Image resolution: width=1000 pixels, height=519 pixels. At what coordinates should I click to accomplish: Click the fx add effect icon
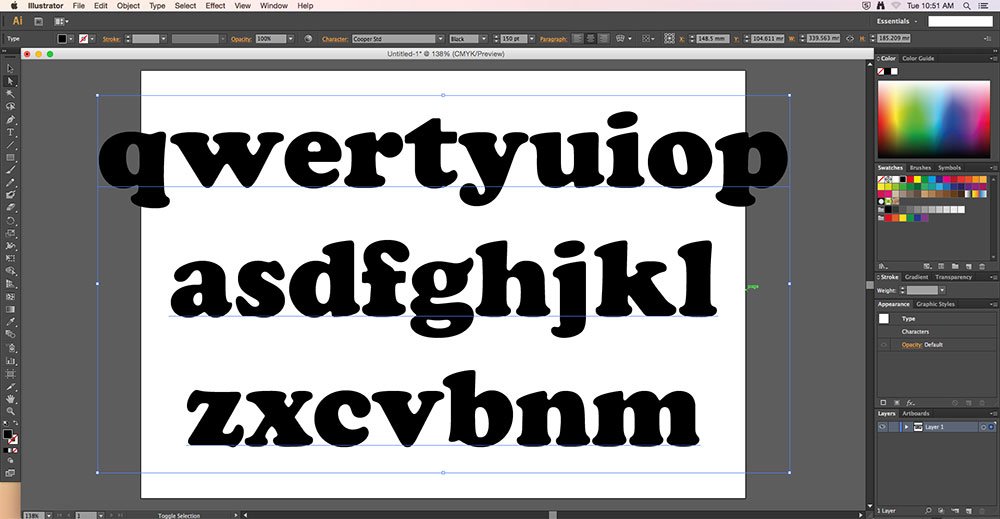point(910,403)
